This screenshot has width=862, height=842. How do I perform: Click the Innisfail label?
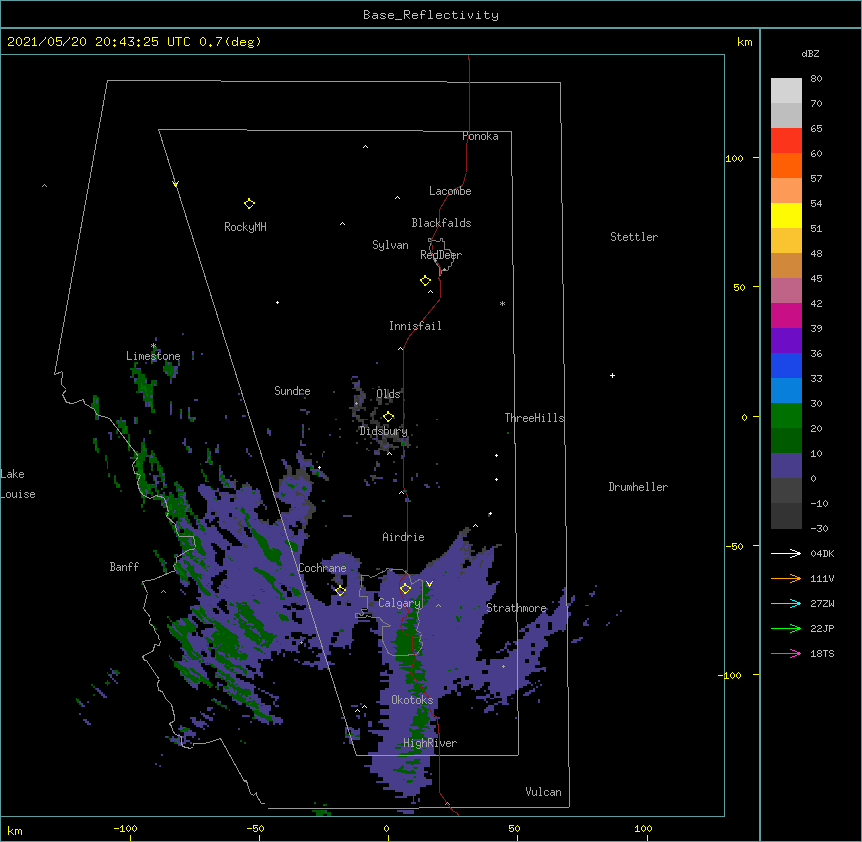(415, 326)
